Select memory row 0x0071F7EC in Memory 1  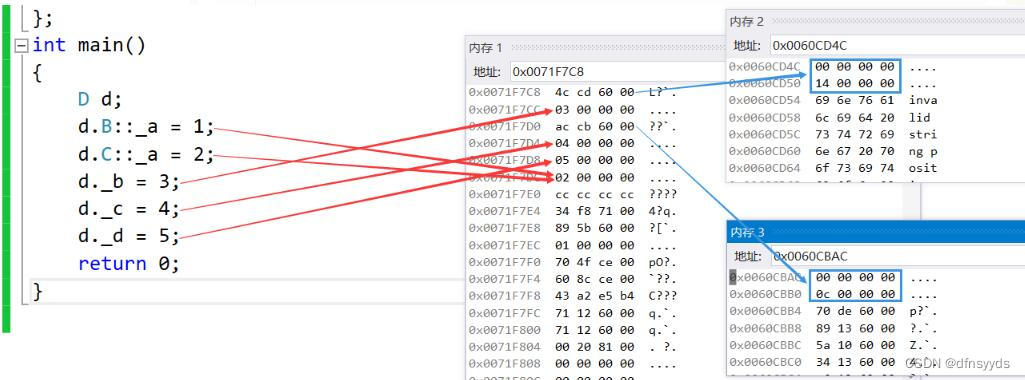(573, 245)
